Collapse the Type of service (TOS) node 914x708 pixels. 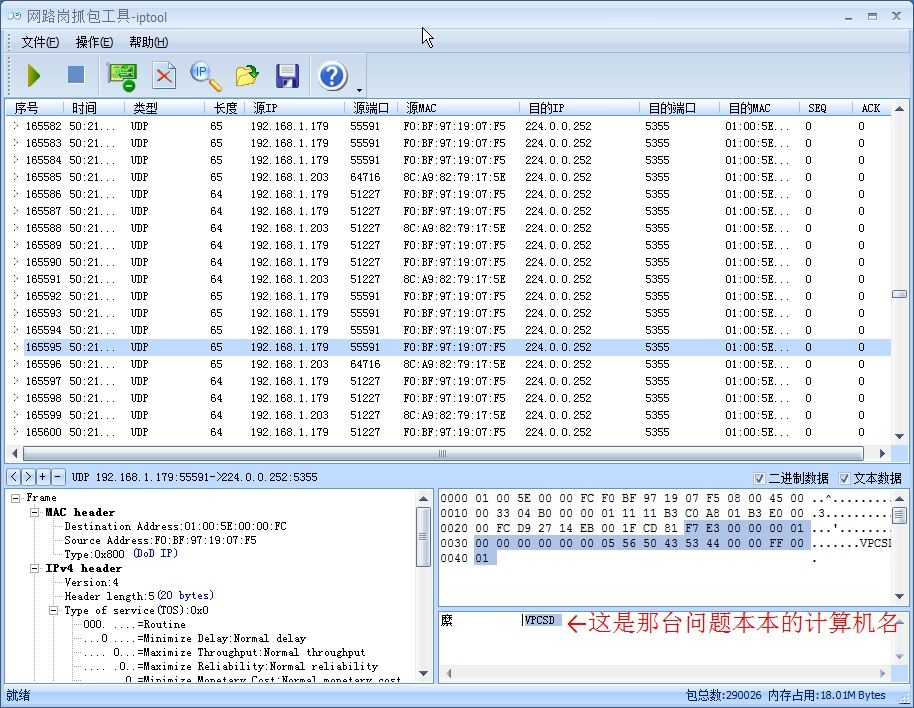[x=55, y=610]
